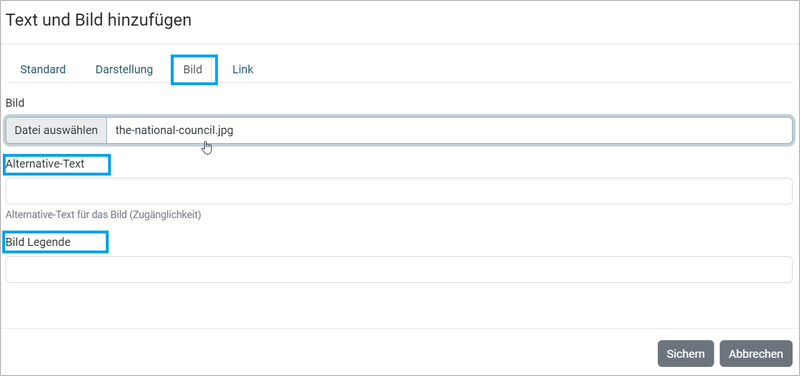
Task: Focus the Bild Legende input box
Action: [398, 269]
